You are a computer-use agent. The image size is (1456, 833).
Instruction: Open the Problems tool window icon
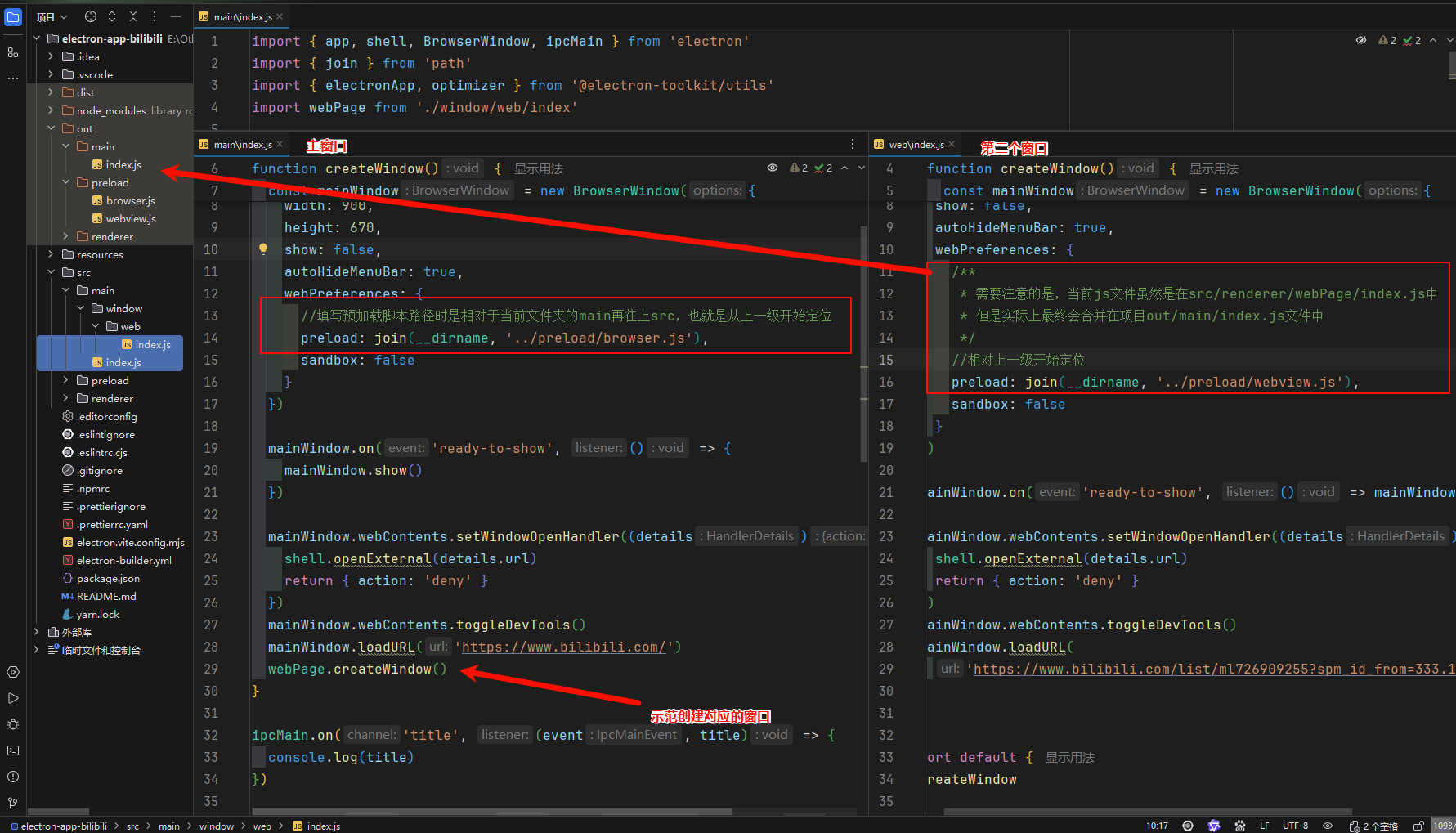pos(13,777)
